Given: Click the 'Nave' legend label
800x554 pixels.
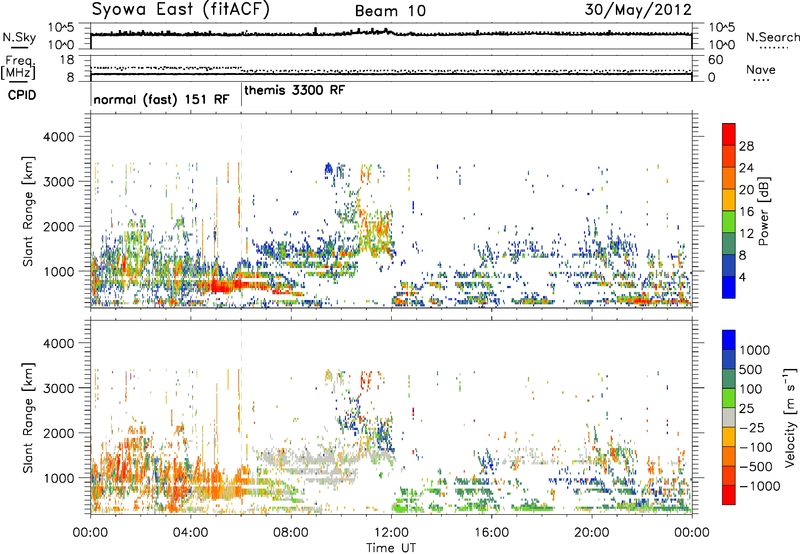Looking at the screenshot, I should [761, 69].
